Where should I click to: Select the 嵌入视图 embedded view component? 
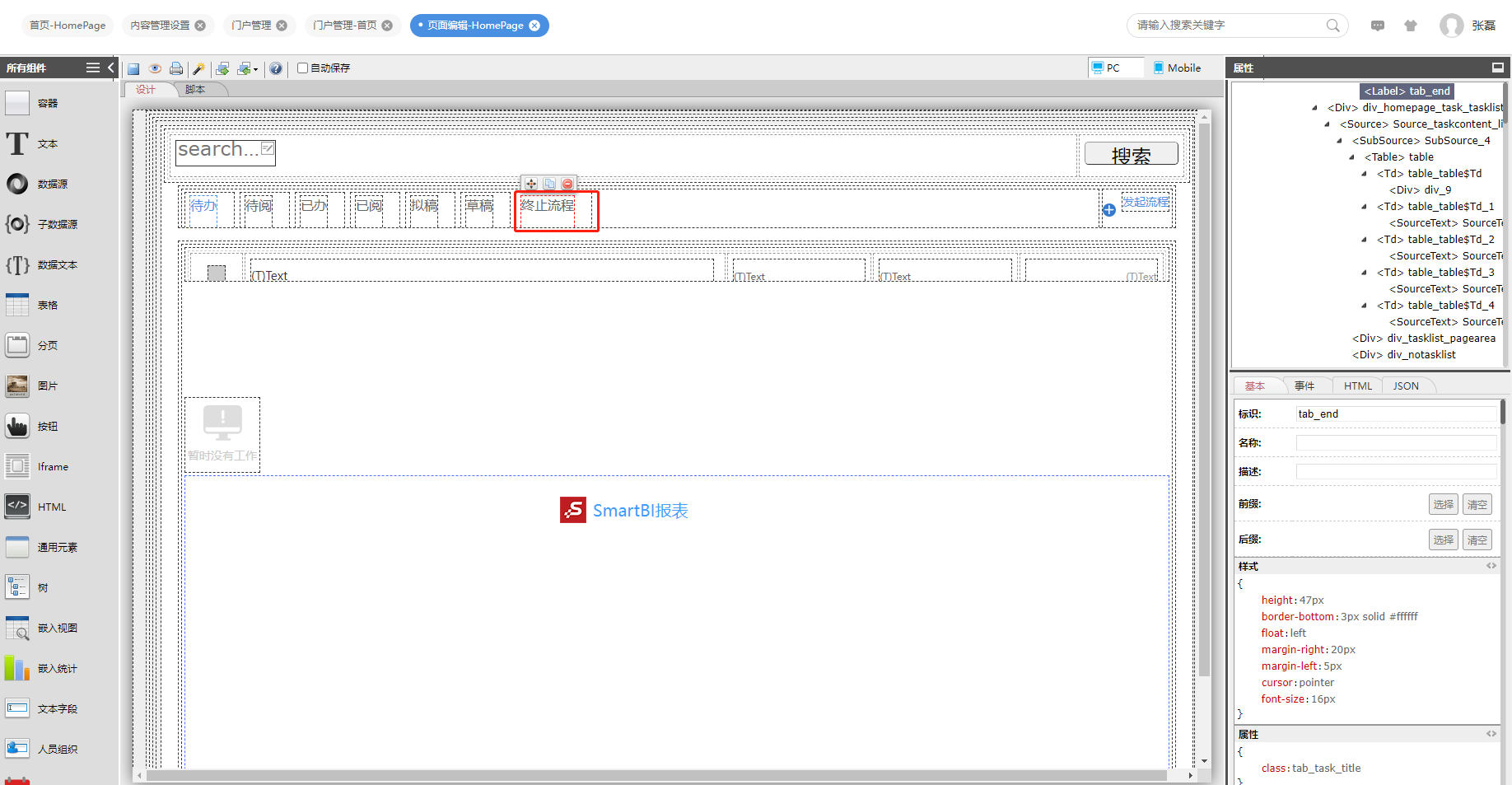point(42,628)
